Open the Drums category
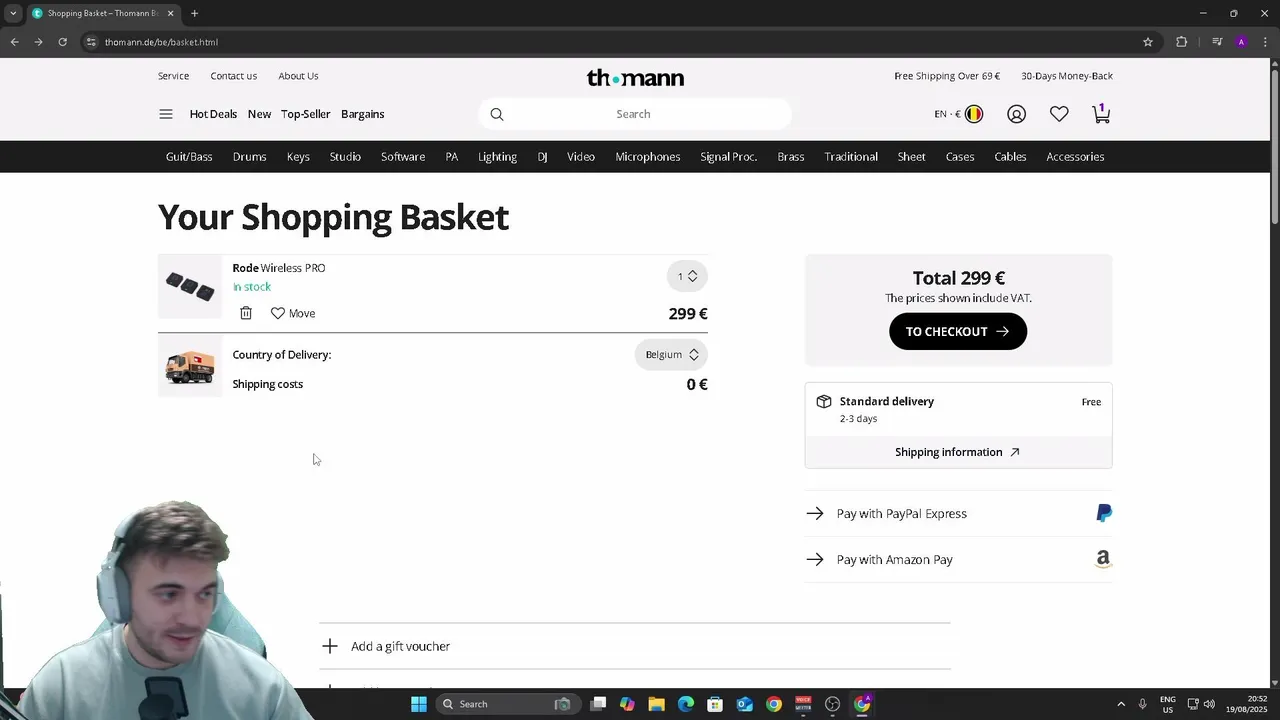The image size is (1280, 720). [249, 157]
